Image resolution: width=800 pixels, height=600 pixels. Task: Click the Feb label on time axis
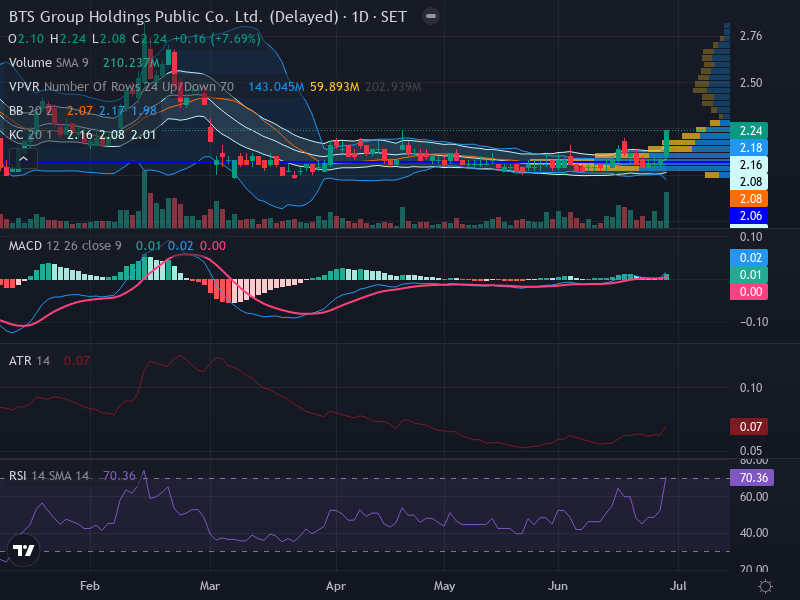tap(90, 586)
